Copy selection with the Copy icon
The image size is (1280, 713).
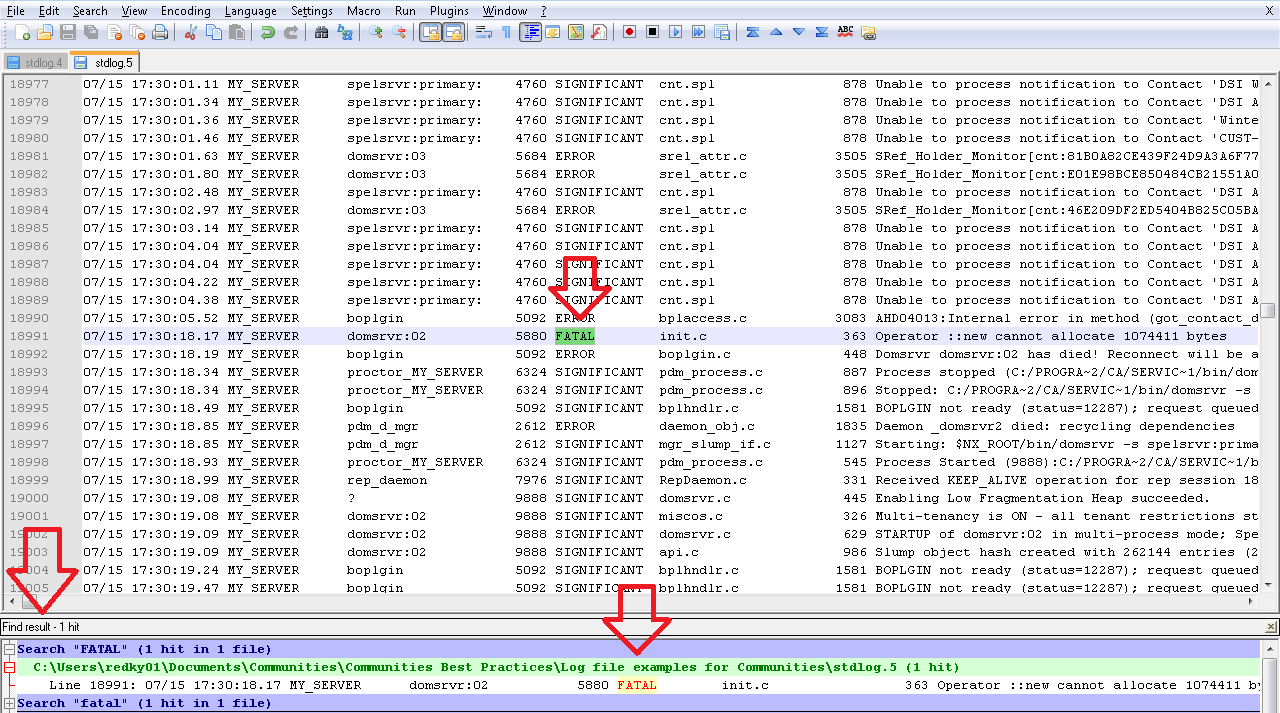[213, 32]
